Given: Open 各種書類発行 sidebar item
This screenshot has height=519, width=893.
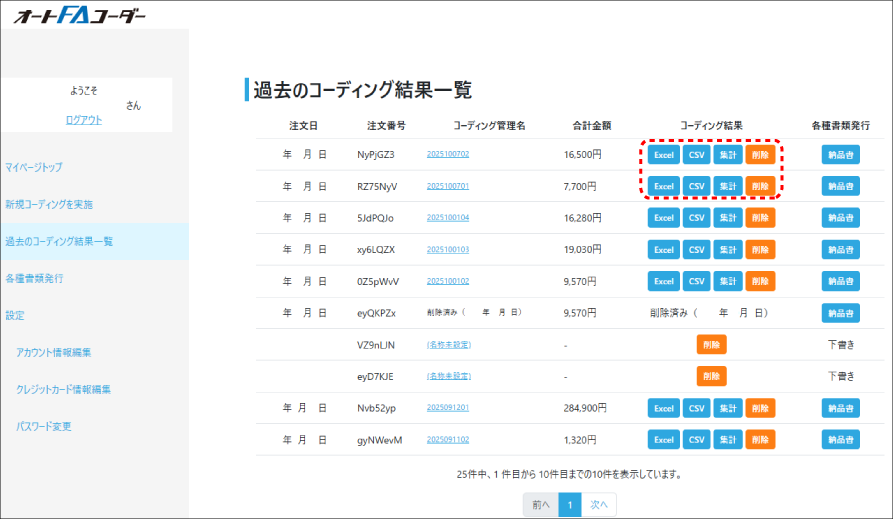Looking at the screenshot, I should (x=33, y=278).
